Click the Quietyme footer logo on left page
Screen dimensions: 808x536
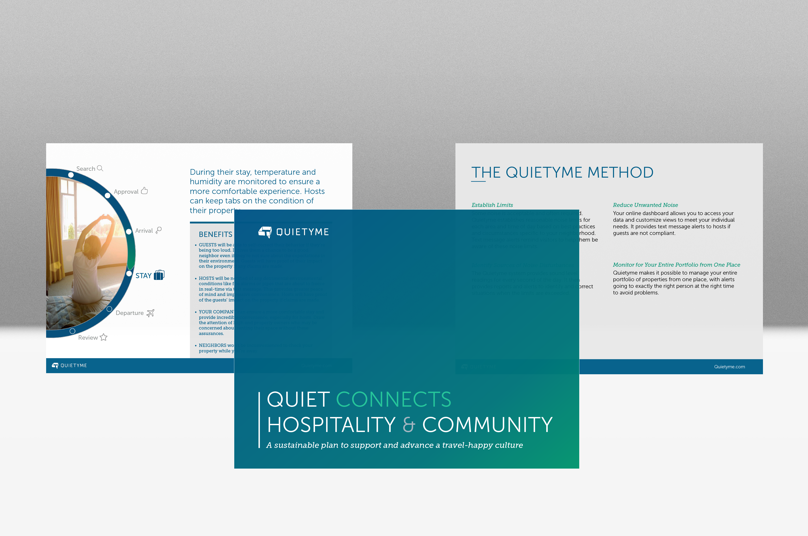coord(70,365)
